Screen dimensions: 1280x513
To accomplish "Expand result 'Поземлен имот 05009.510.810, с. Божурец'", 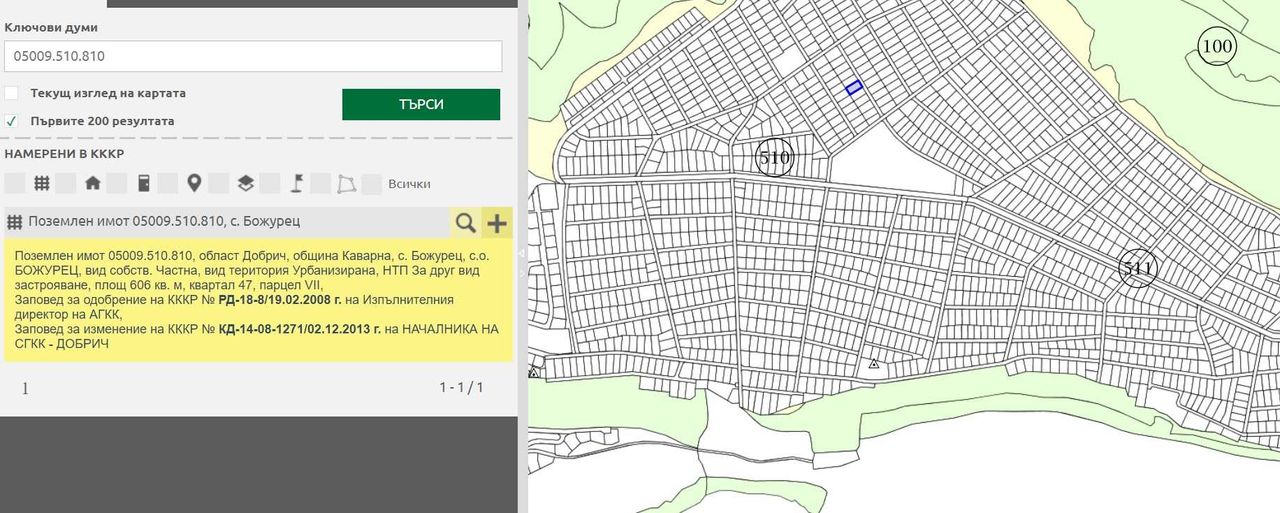I will [164, 221].
